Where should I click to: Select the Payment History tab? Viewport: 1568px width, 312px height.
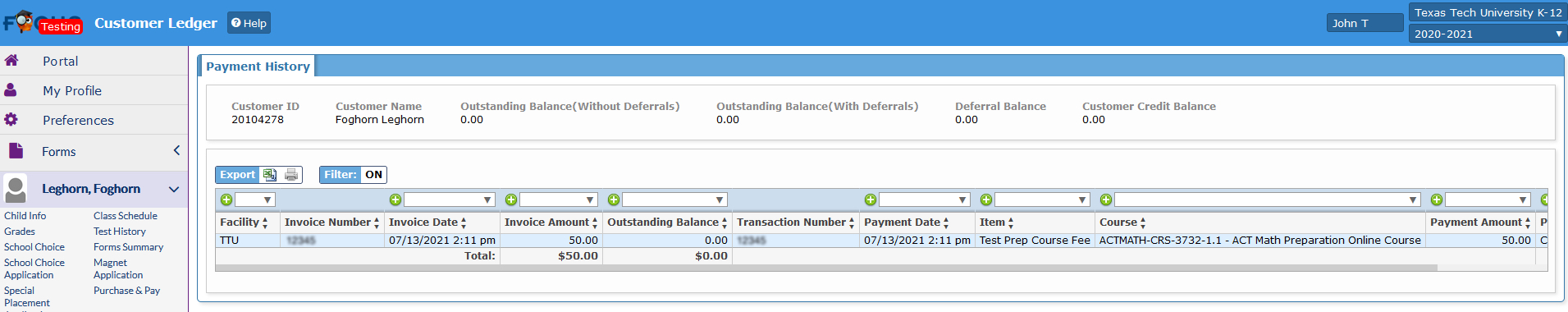(258, 67)
